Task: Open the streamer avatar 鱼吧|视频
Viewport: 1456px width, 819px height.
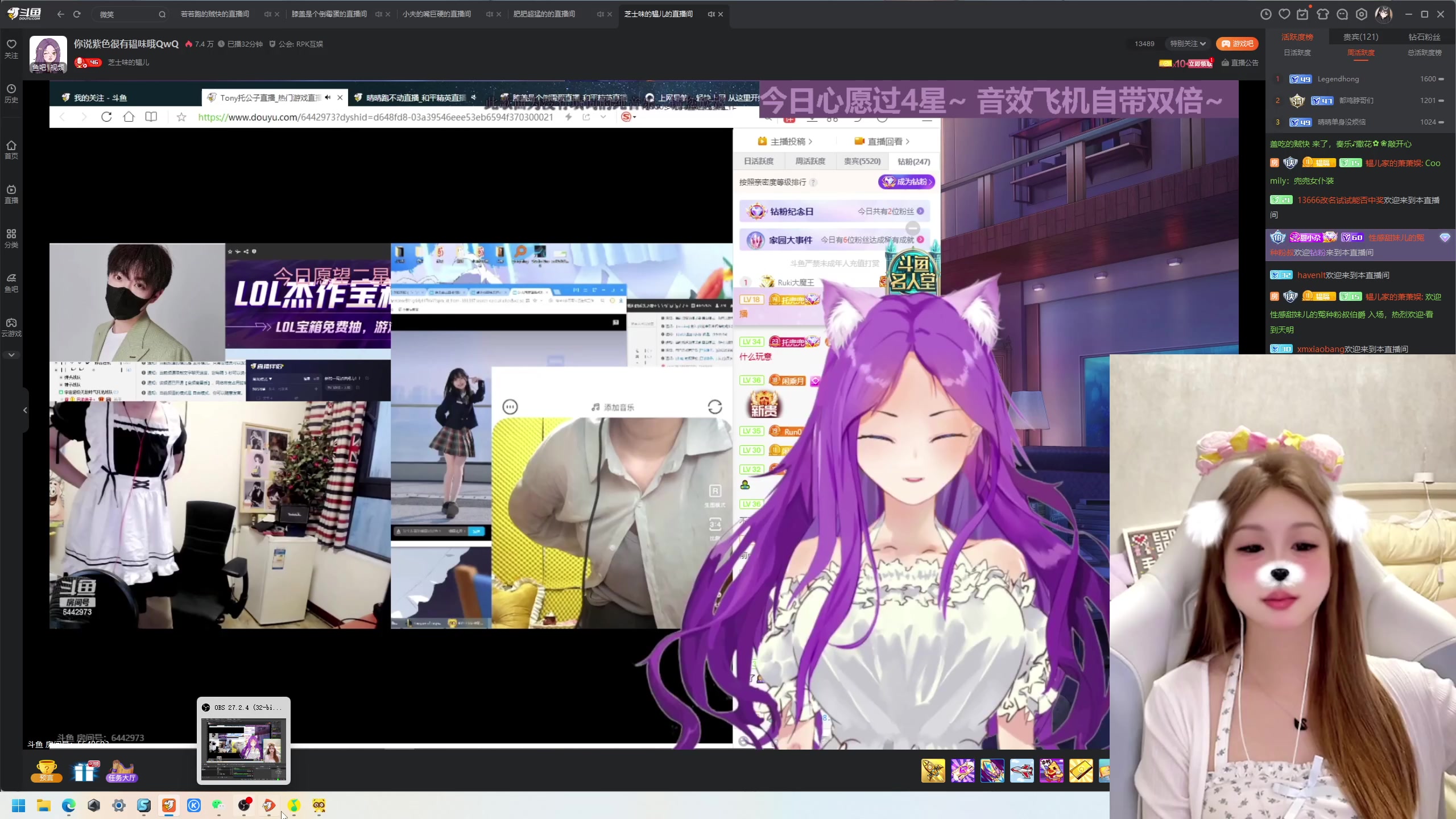Action: pyautogui.click(x=48, y=55)
